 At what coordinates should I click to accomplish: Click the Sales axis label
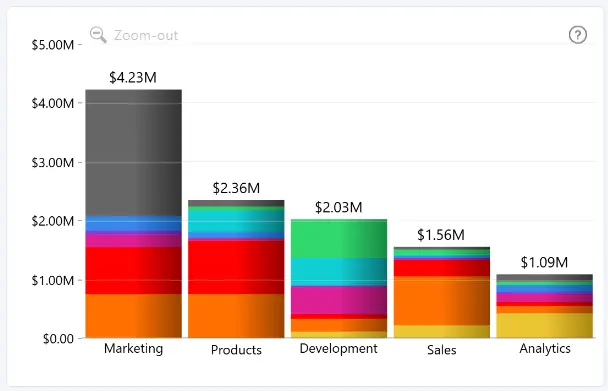coord(442,350)
